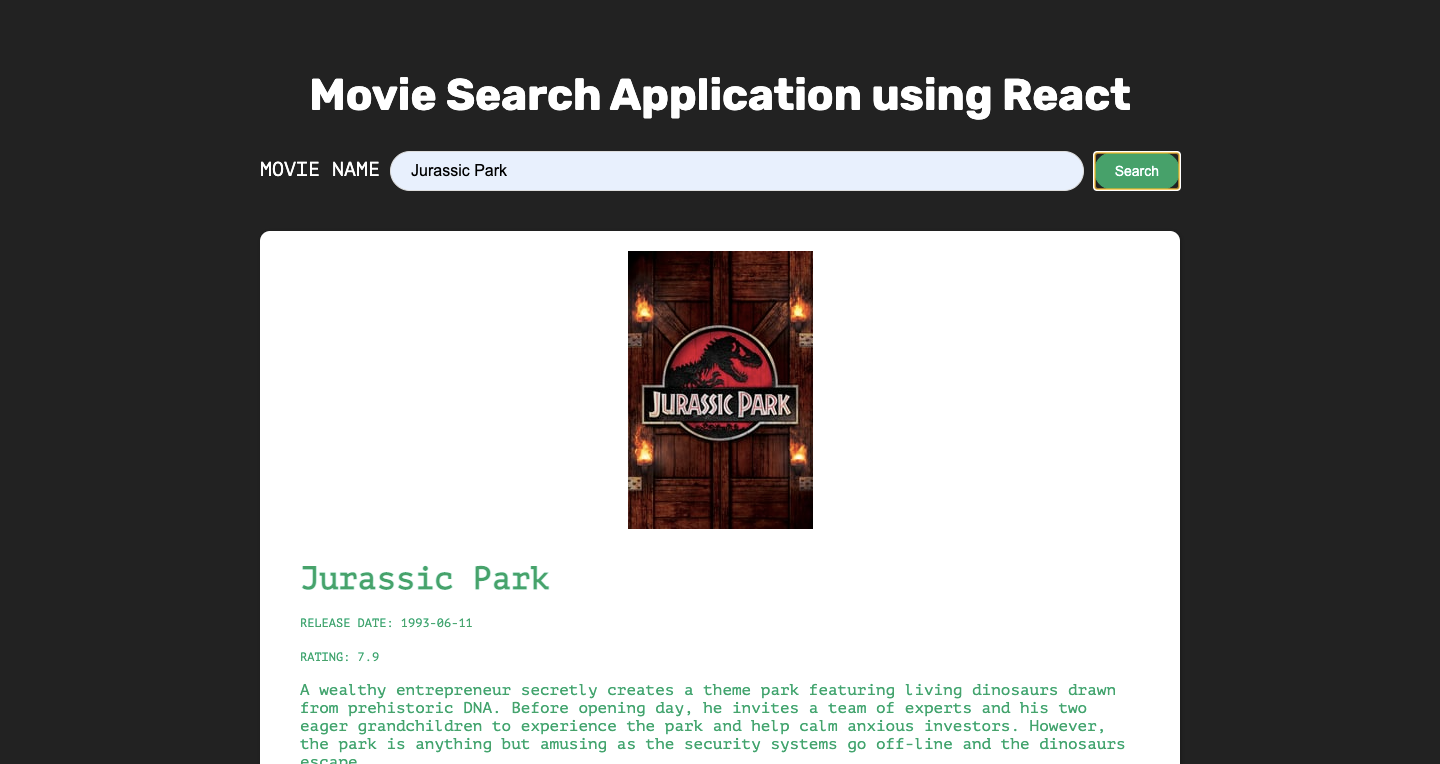Click the green Search button
This screenshot has height=764, width=1440.
(x=1136, y=171)
